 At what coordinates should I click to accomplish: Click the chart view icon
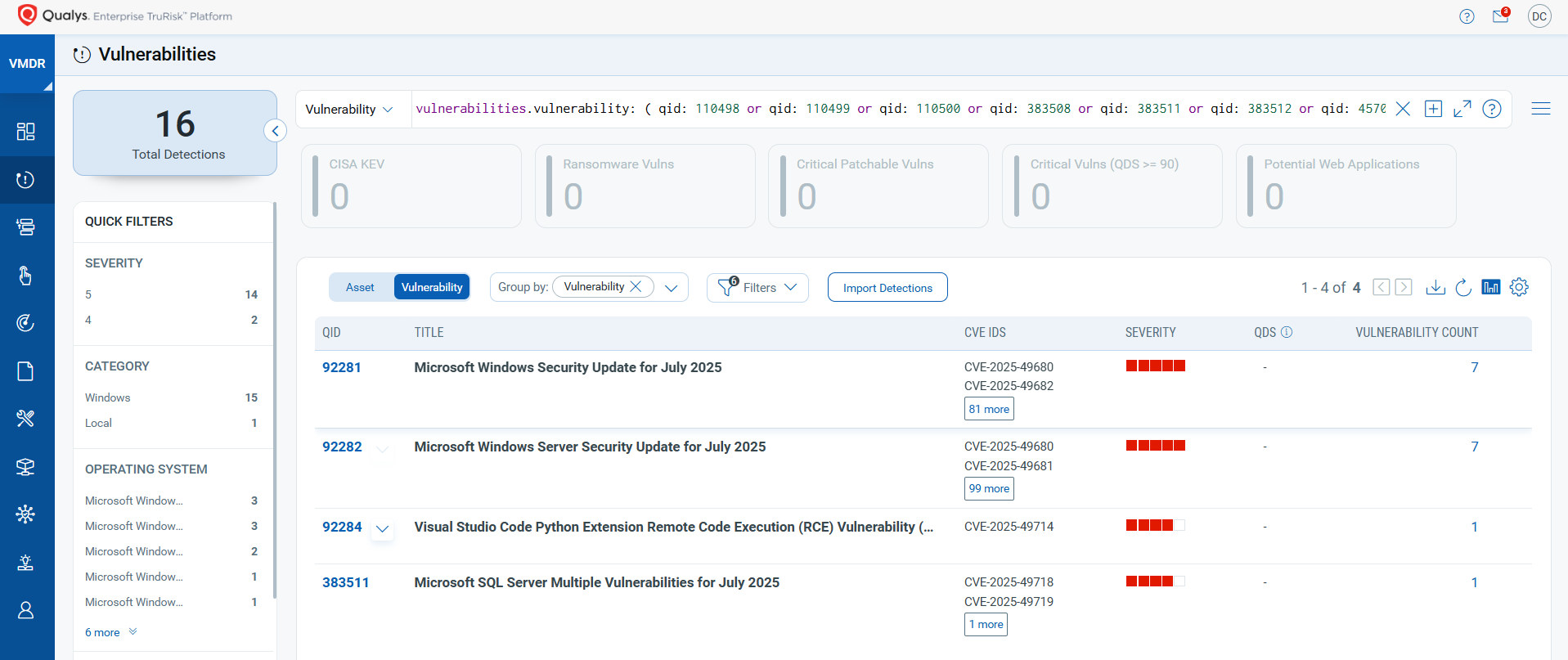coord(1491,287)
